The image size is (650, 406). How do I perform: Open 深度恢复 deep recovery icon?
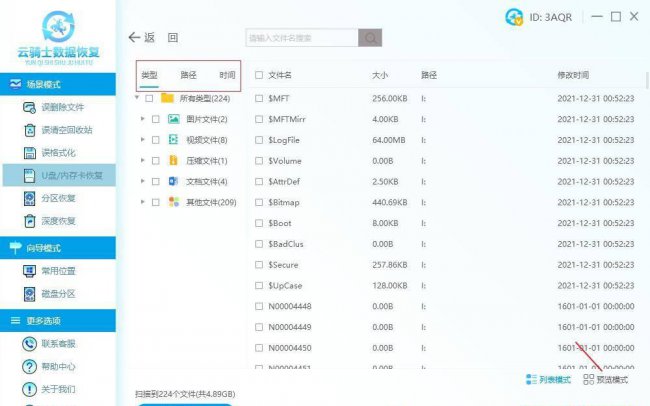pyautogui.click(x=29, y=221)
